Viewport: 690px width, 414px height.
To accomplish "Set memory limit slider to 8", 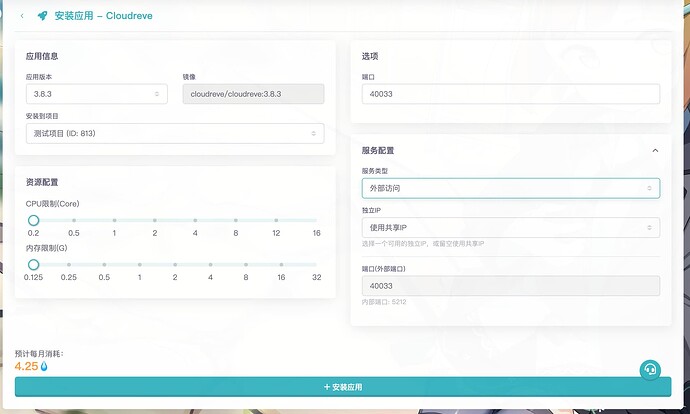I will coord(246,265).
